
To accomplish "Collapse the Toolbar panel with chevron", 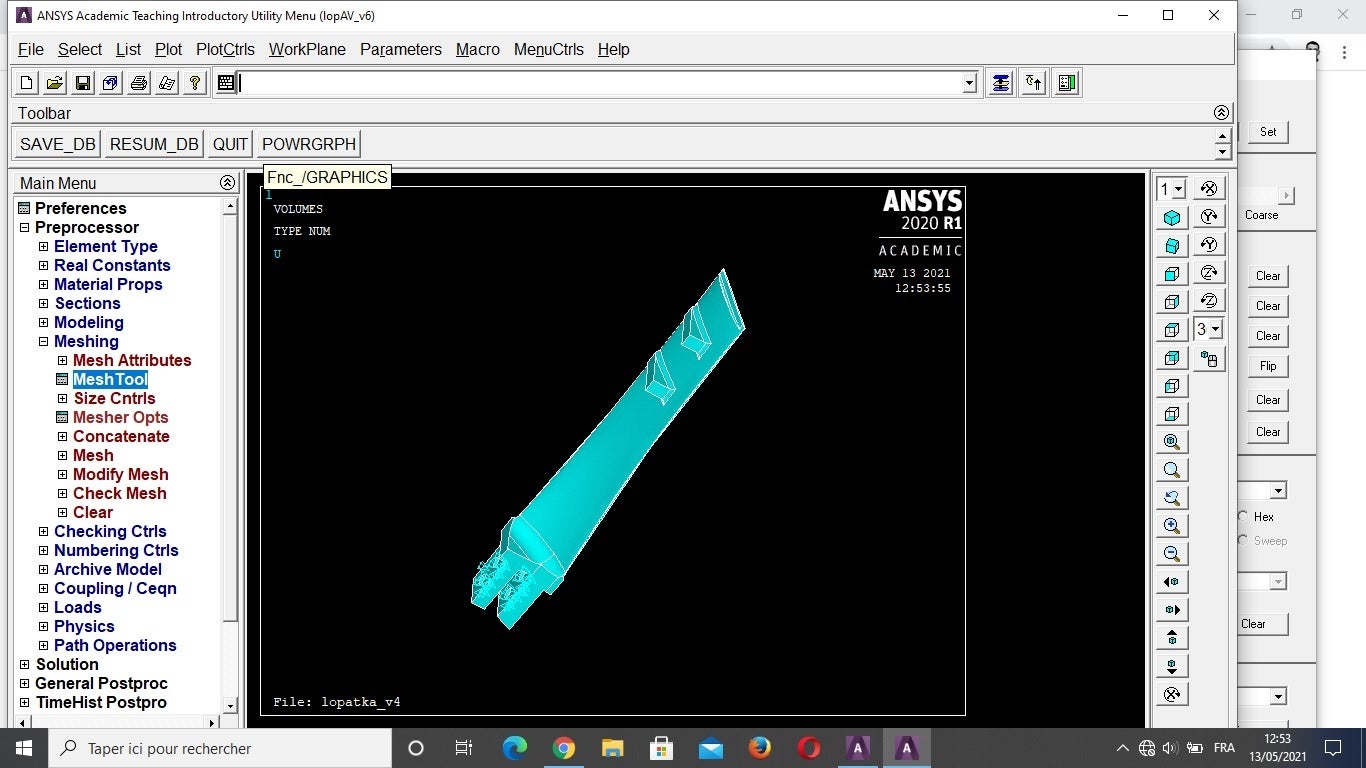I will point(1220,113).
